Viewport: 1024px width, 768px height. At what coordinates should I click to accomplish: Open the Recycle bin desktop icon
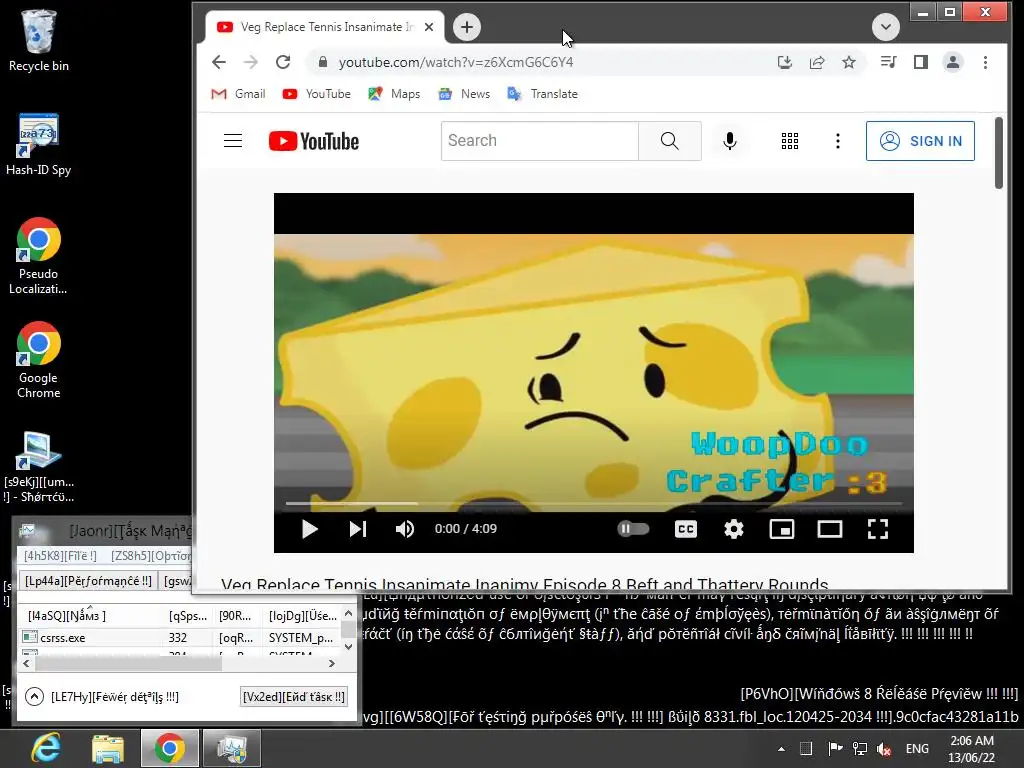[x=39, y=40]
